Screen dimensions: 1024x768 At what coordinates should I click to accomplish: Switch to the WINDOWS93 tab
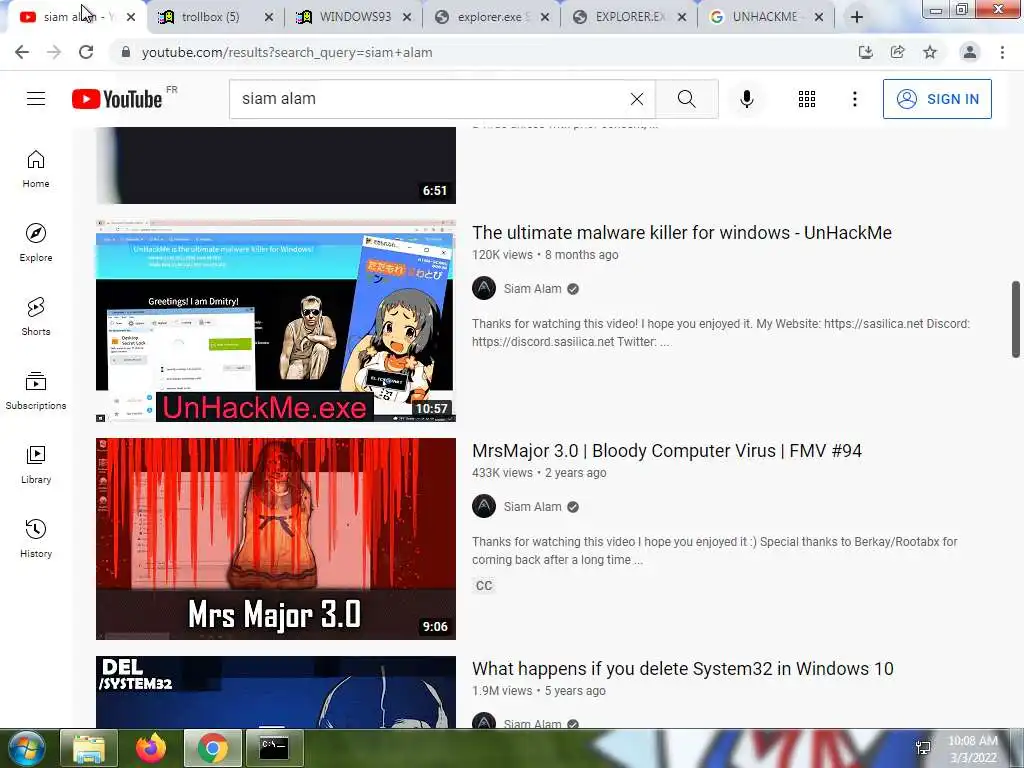click(x=355, y=17)
